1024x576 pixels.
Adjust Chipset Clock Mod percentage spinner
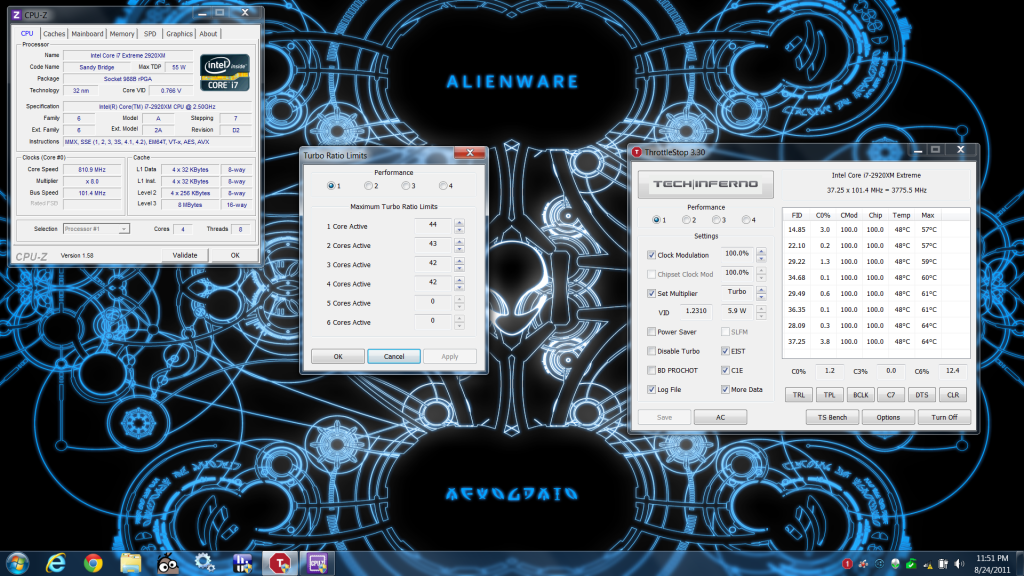(761, 274)
